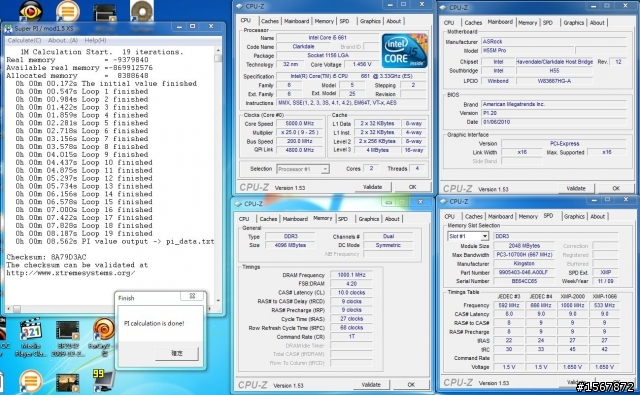Click the xtremesystems.org URL text in Super PI
The height and width of the screenshot is (395, 640).
70,273
